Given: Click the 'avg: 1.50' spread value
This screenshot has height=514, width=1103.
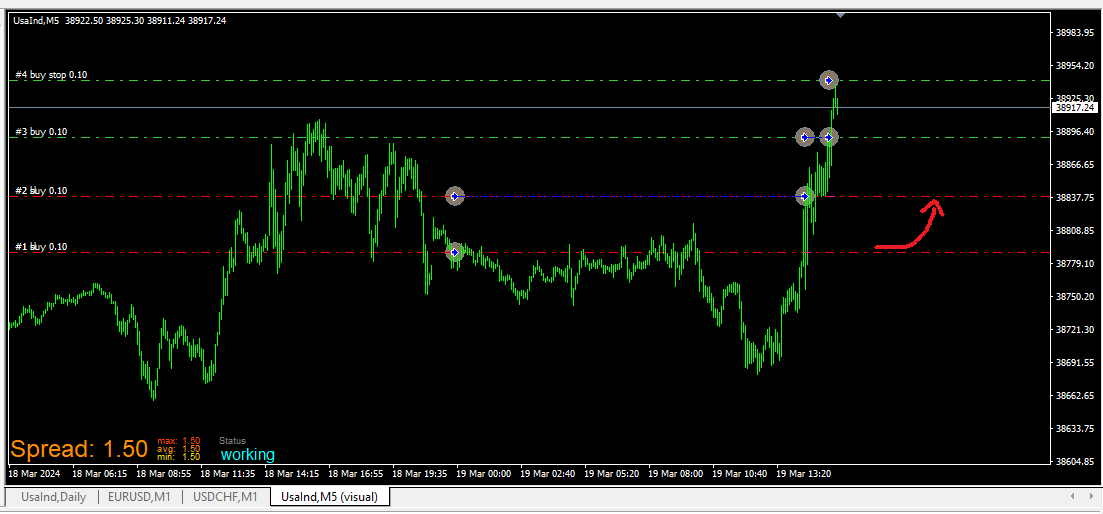Looking at the screenshot, I should 179,449.
